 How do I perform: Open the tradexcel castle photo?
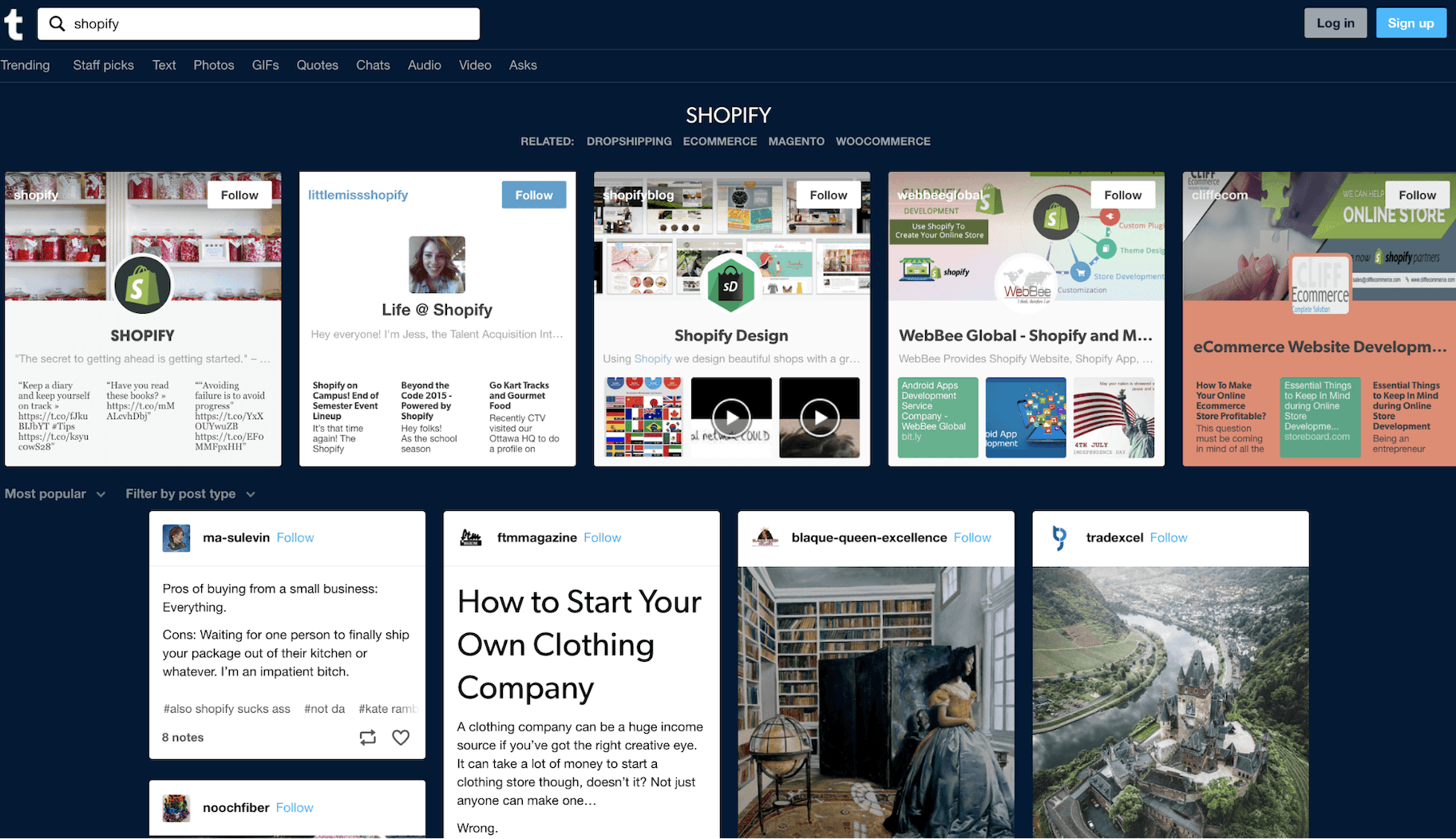point(1170,702)
